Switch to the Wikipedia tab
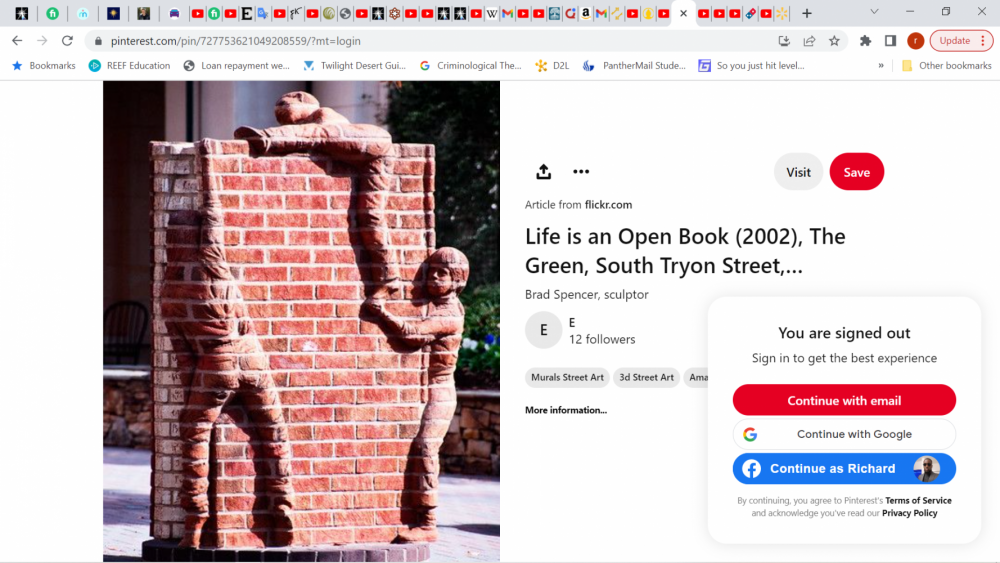 (491, 13)
